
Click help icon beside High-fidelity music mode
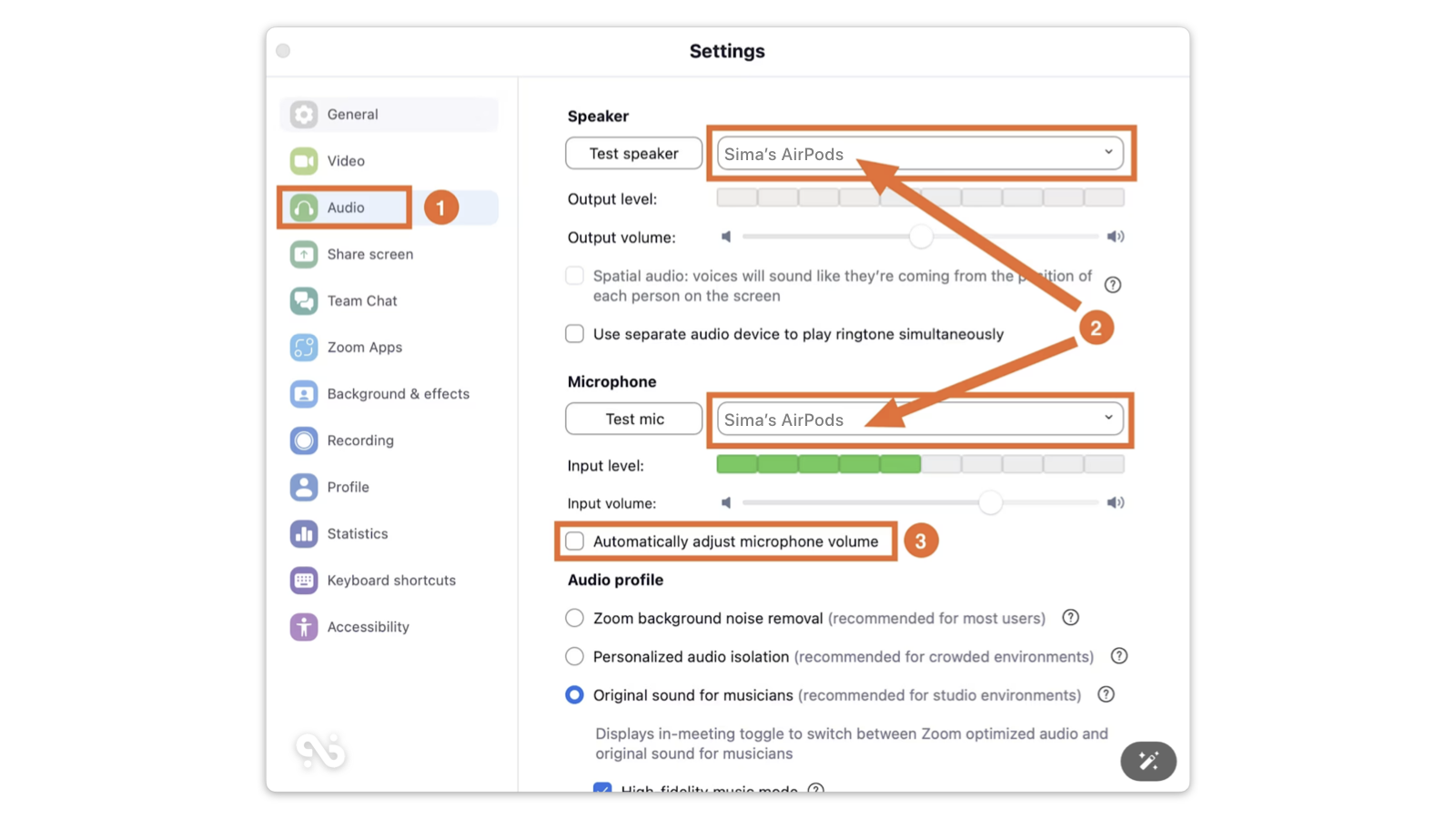[x=816, y=788]
